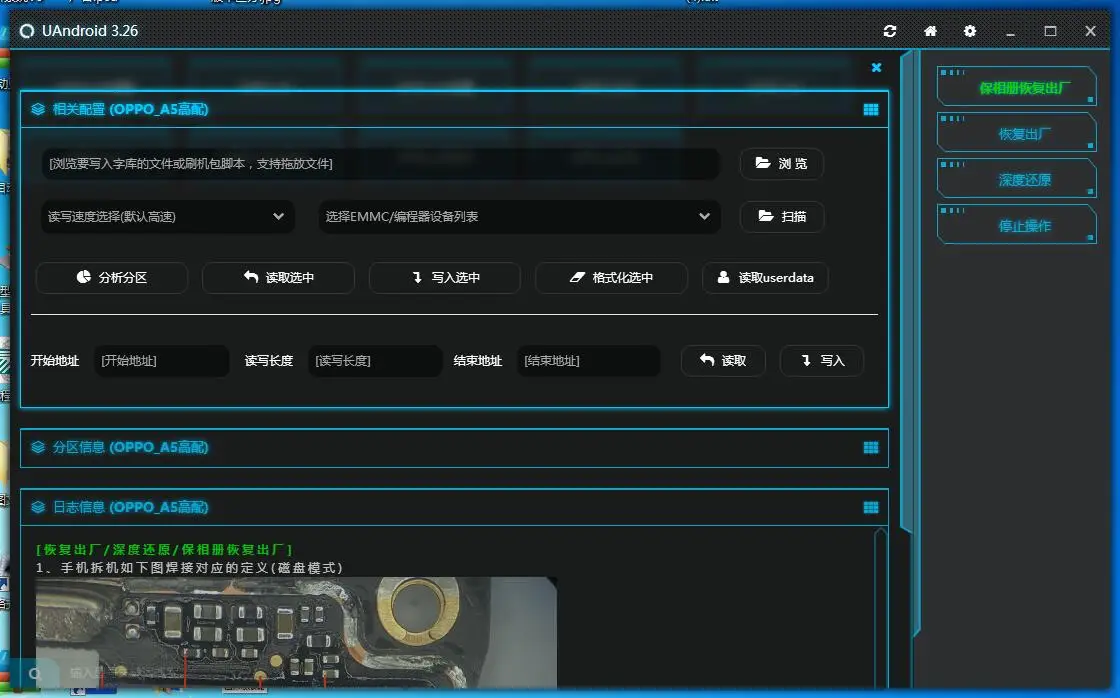
Task: Click the 读取userdata button
Action: tap(765, 277)
